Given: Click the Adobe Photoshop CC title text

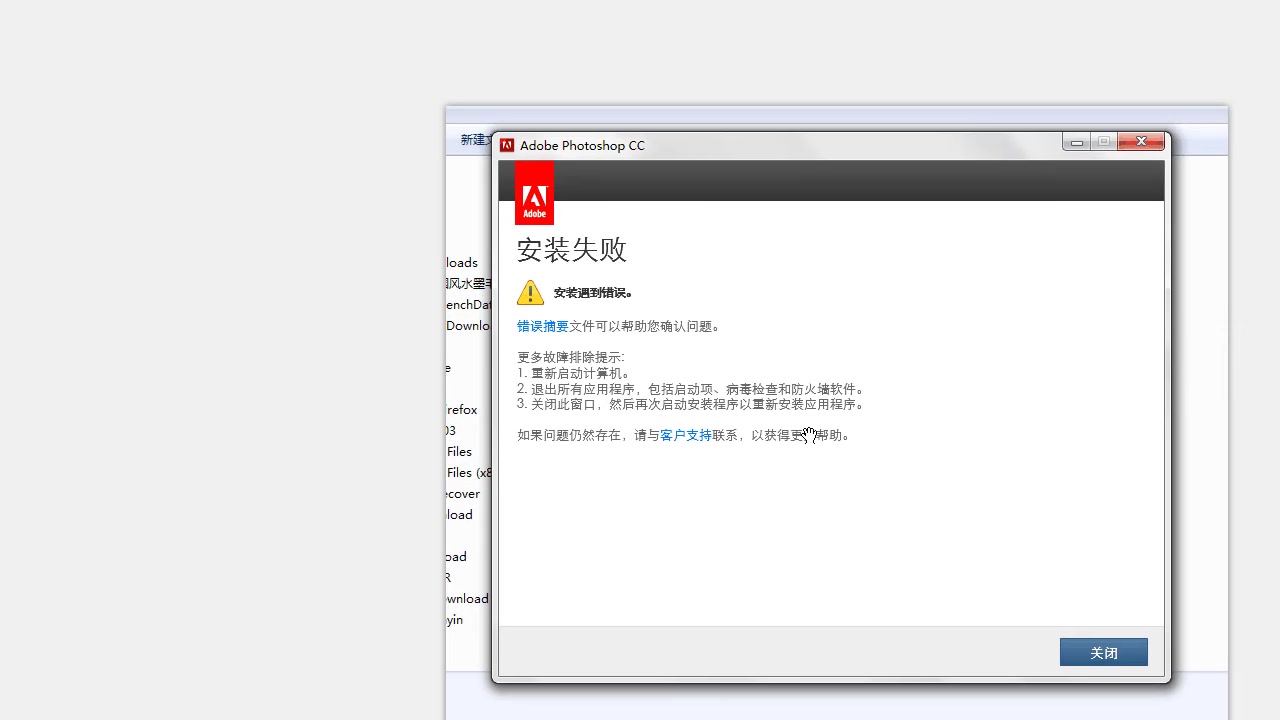Looking at the screenshot, I should point(582,146).
